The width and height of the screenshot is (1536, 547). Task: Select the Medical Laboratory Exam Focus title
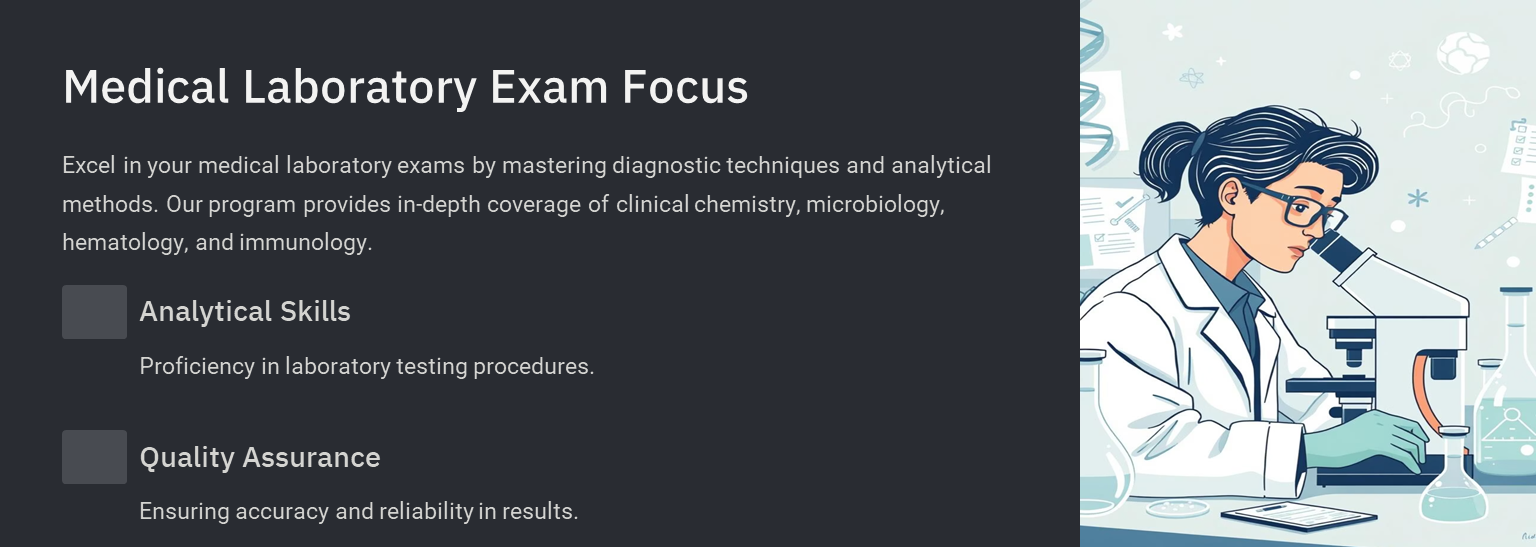[x=405, y=86]
